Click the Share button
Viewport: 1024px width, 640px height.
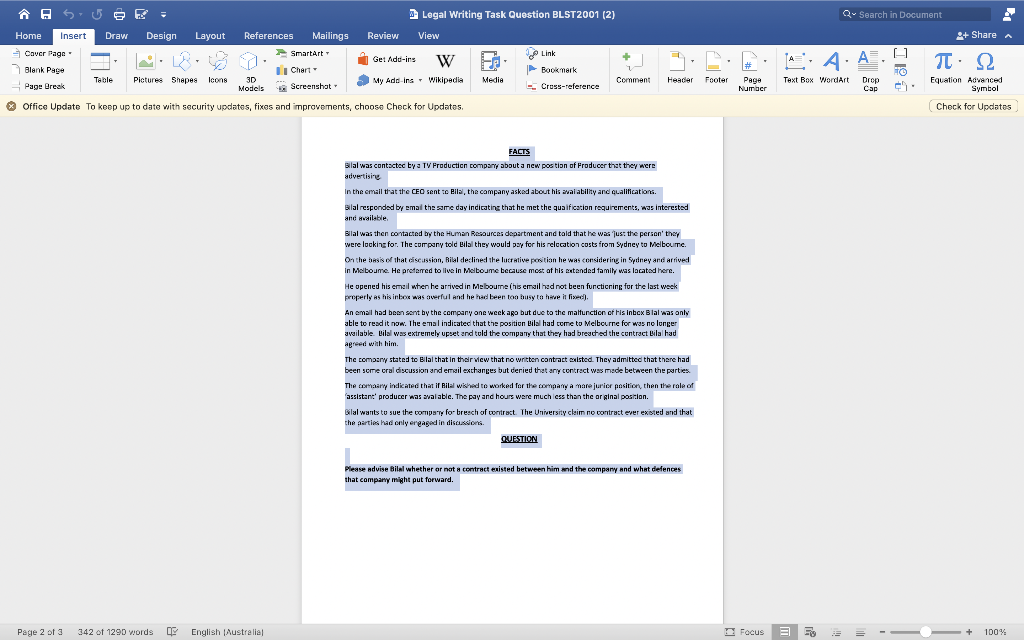coord(976,35)
